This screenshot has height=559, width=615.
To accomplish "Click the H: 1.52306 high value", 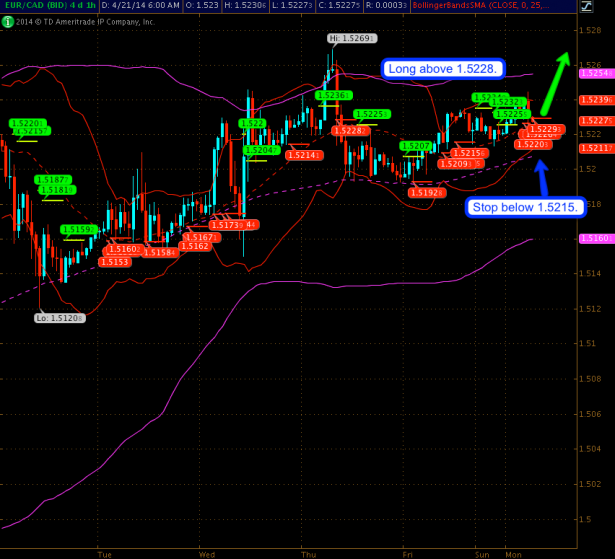I will [x=247, y=5].
